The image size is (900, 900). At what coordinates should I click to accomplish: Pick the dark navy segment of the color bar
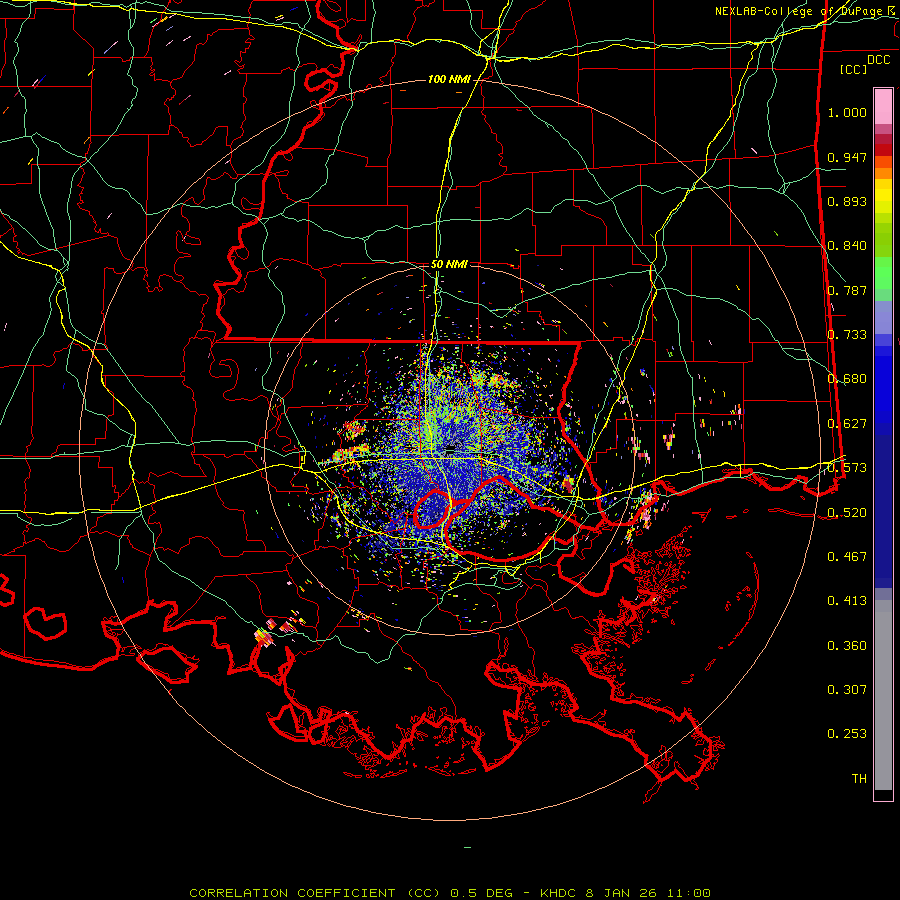tap(883, 511)
